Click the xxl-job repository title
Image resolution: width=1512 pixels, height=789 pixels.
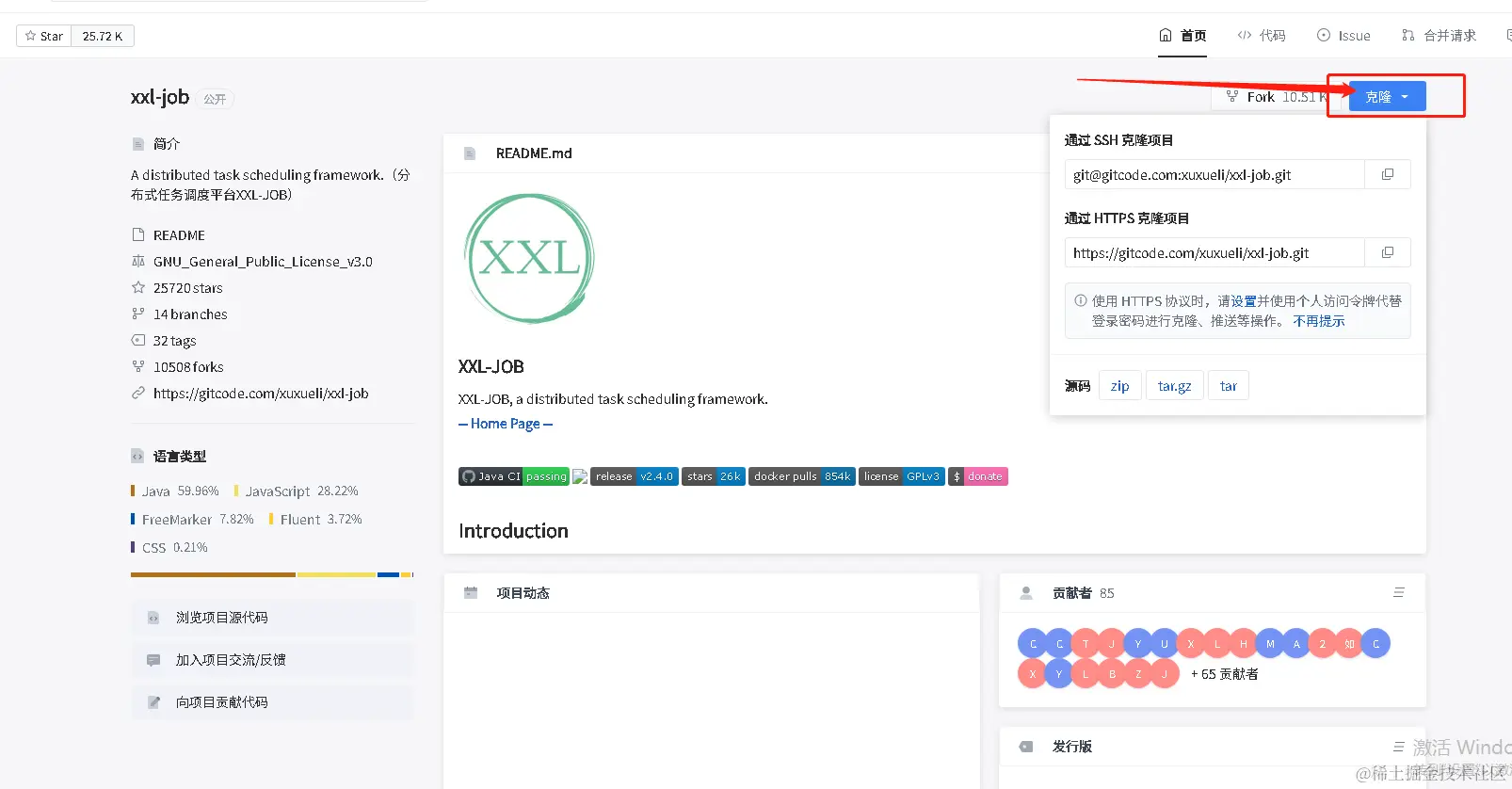(x=160, y=97)
